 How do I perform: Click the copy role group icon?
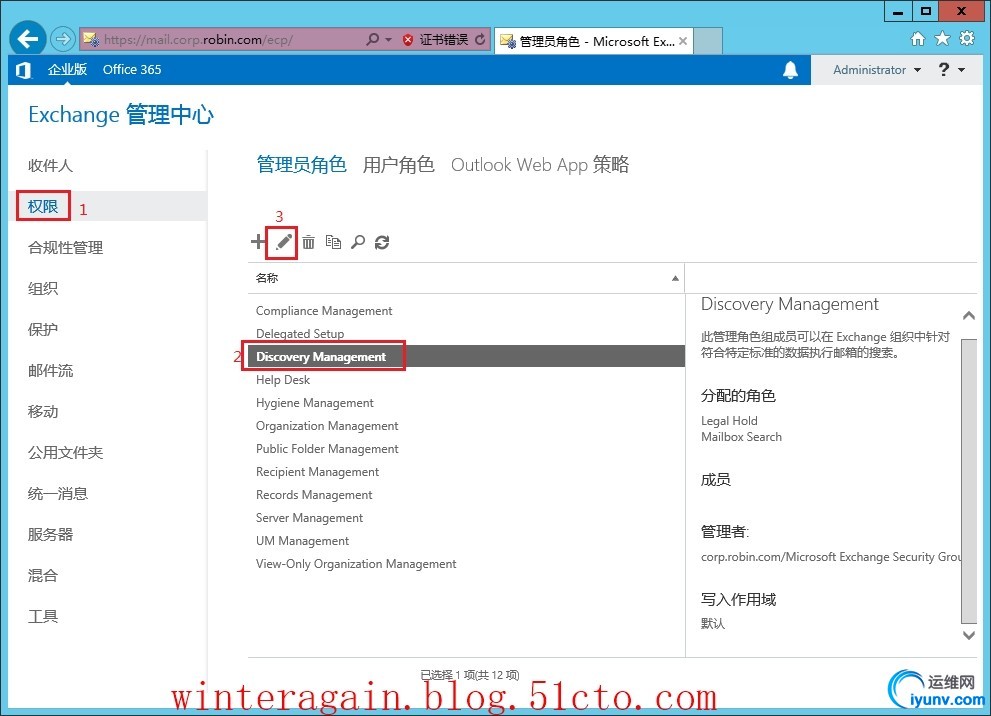click(333, 241)
